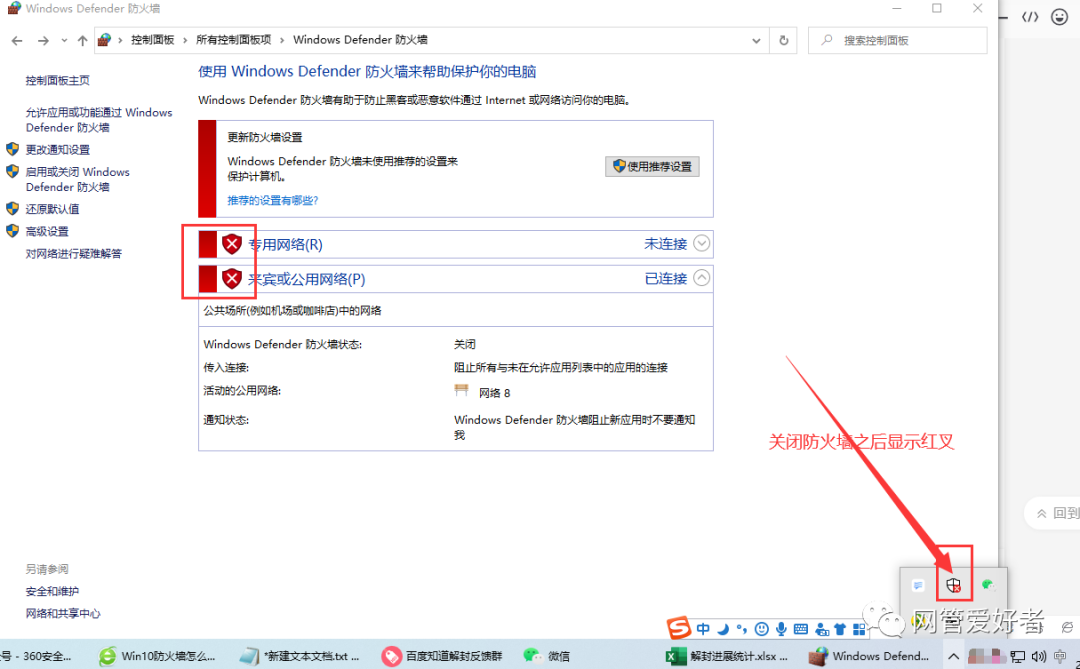Open 对网络进行疑难解答 link
Viewport: 1080px width, 669px height.
[x=74, y=254]
